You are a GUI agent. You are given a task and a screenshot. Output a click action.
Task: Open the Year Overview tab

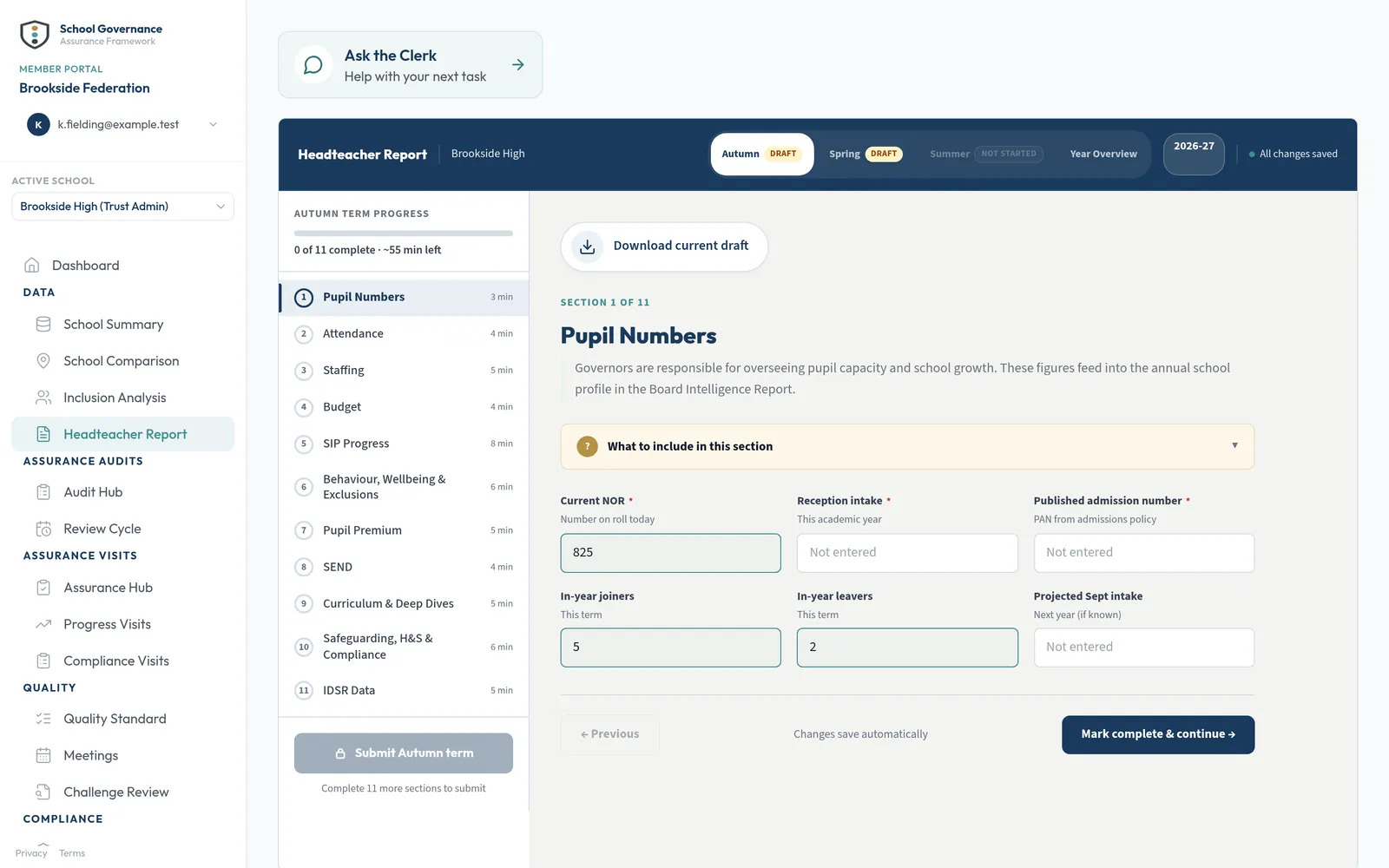click(1103, 154)
